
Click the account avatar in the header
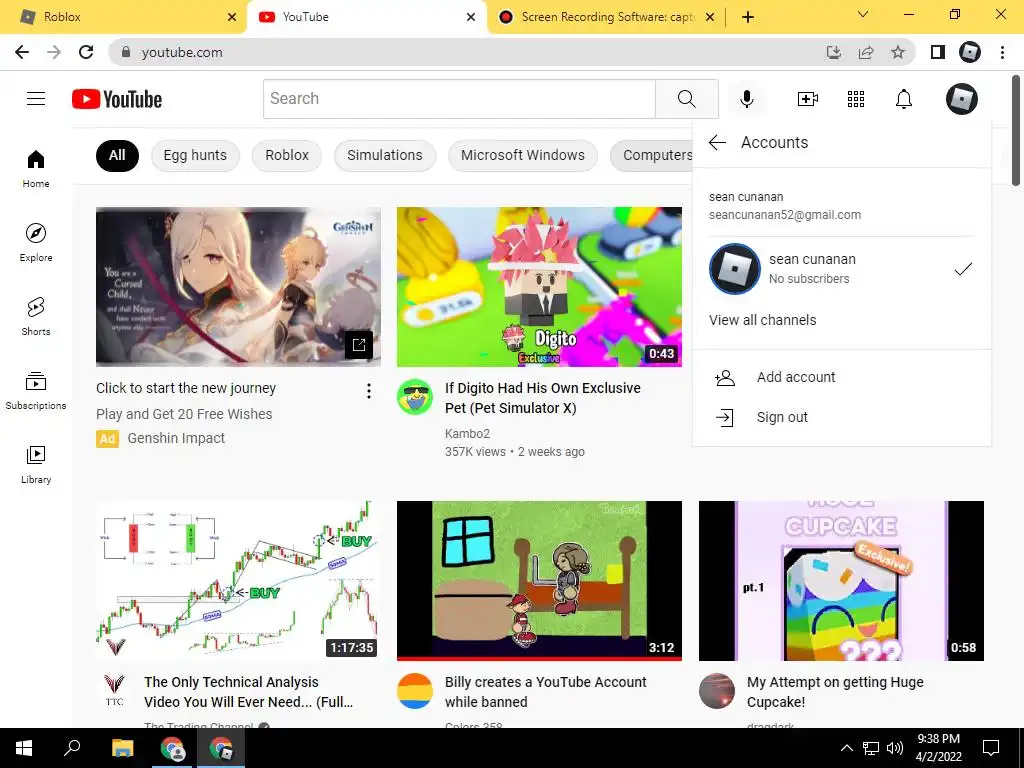[x=962, y=99]
